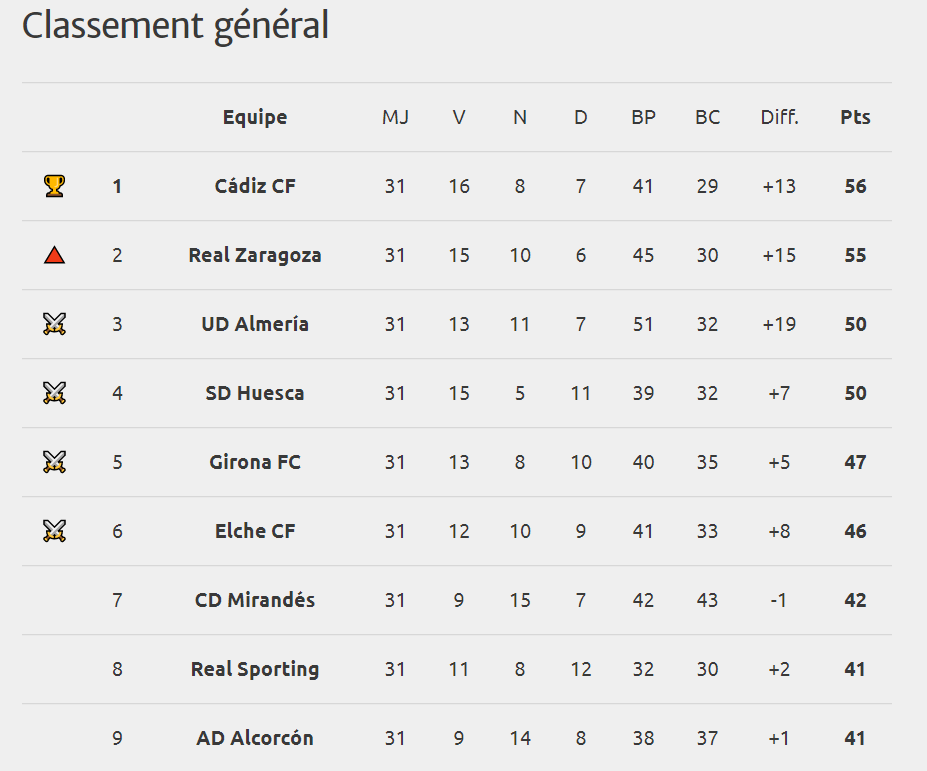This screenshot has height=771, width=927.
Task: Click the playoff swords icon beside Elche CF
Action: (x=54, y=531)
